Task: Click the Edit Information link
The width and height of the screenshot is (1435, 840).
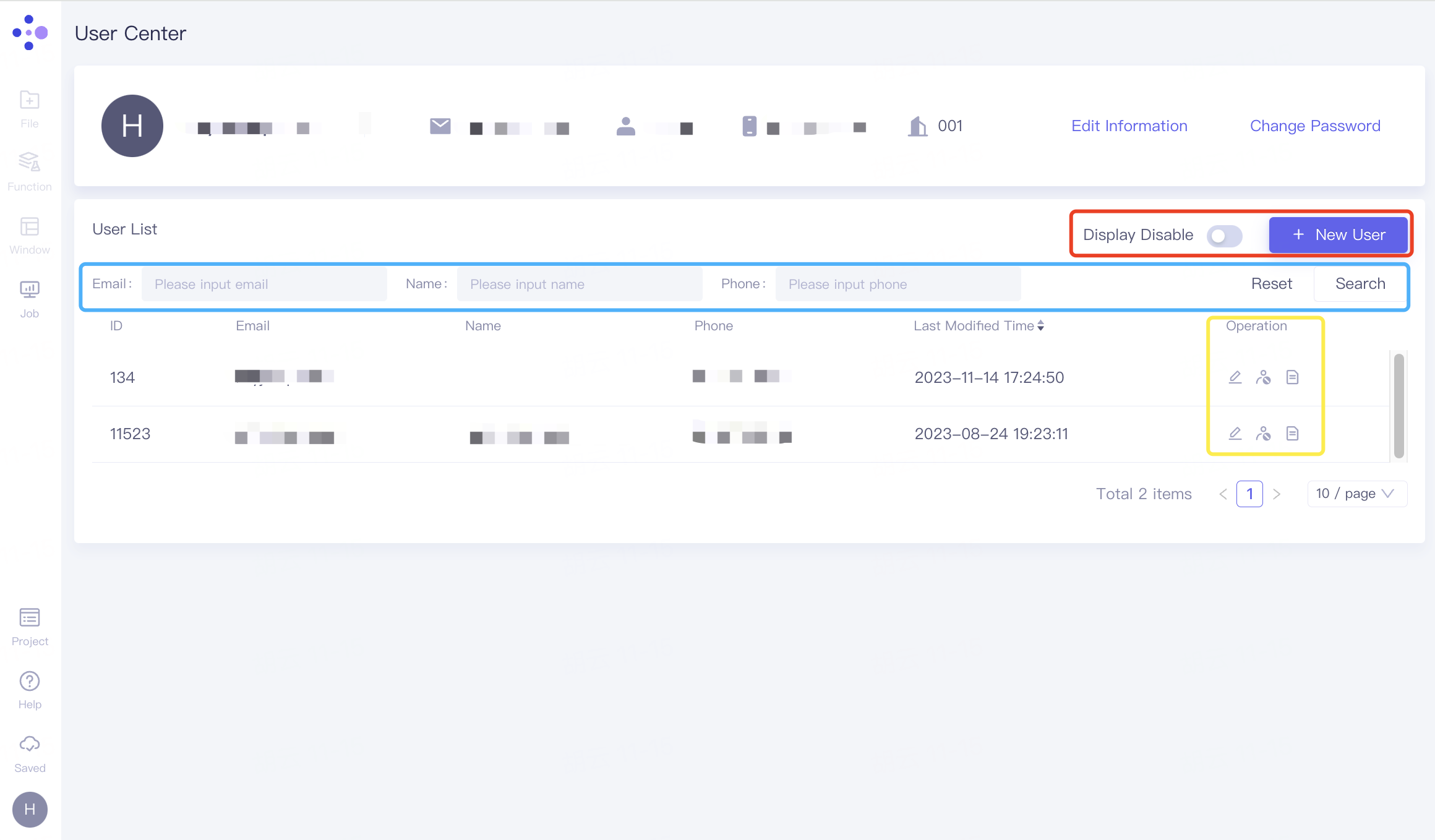Action: coord(1129,126)
